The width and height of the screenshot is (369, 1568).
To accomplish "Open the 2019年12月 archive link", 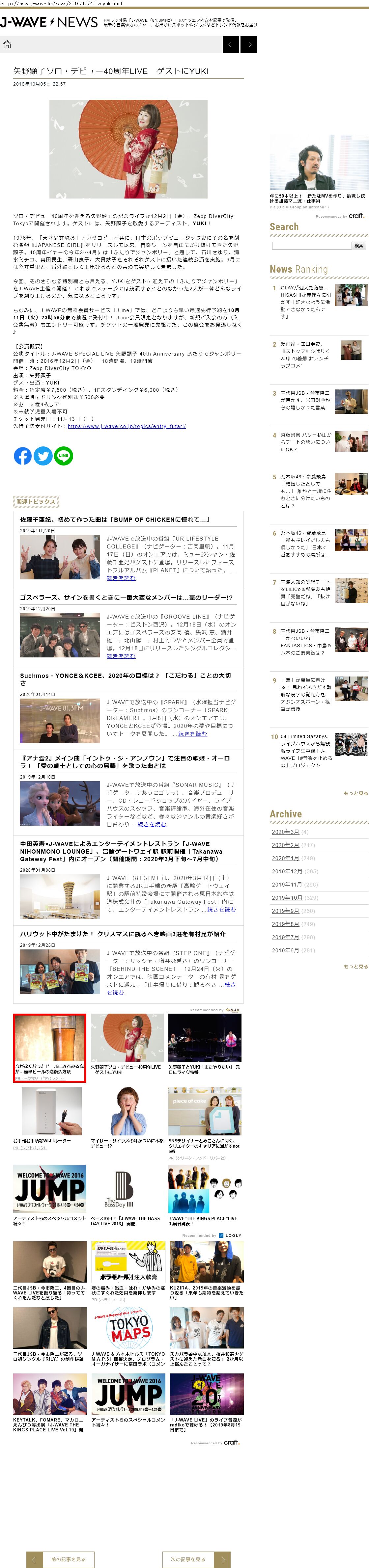I will coord(286,872).
